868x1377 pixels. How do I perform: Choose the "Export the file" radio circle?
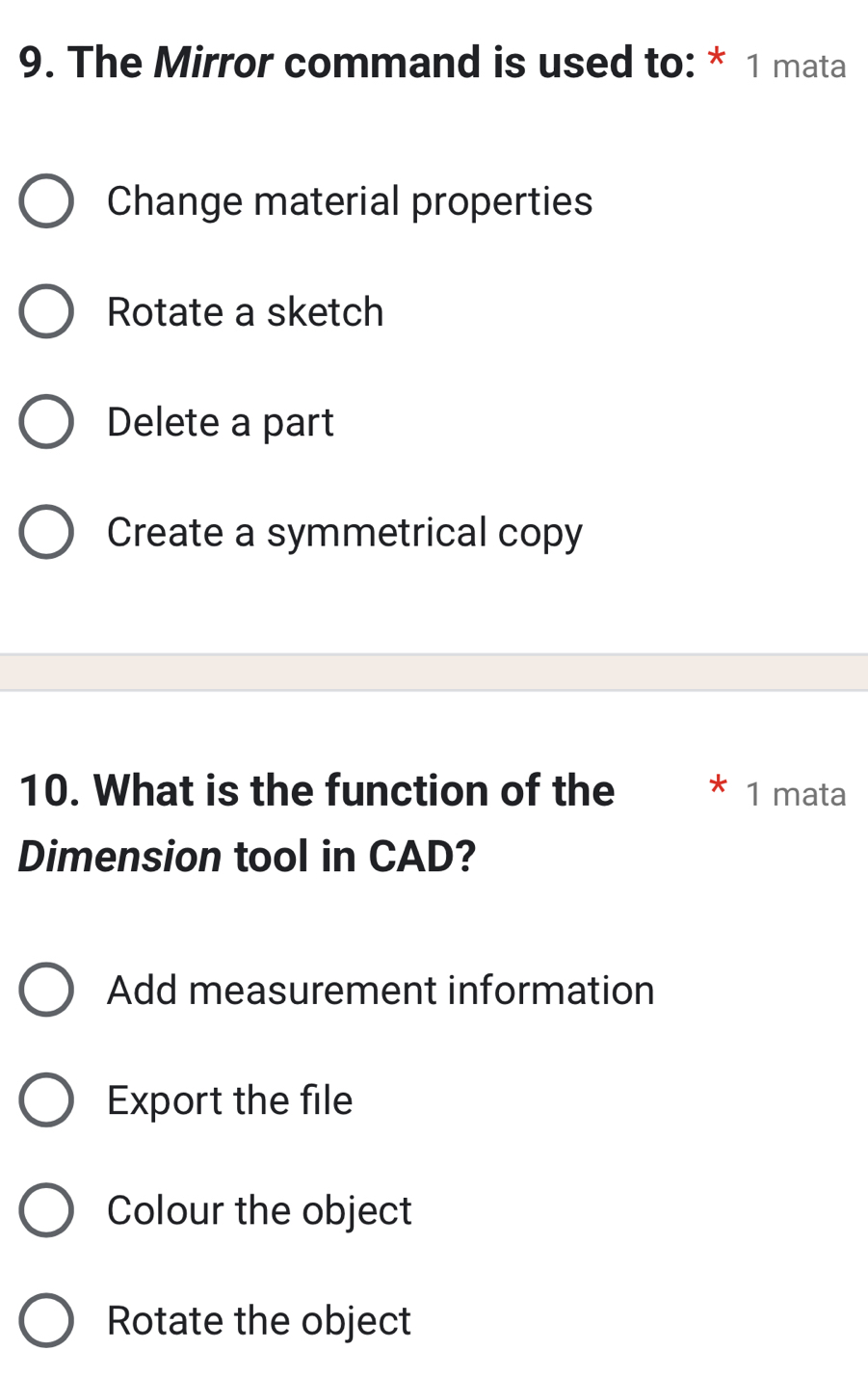(46, 1100)
